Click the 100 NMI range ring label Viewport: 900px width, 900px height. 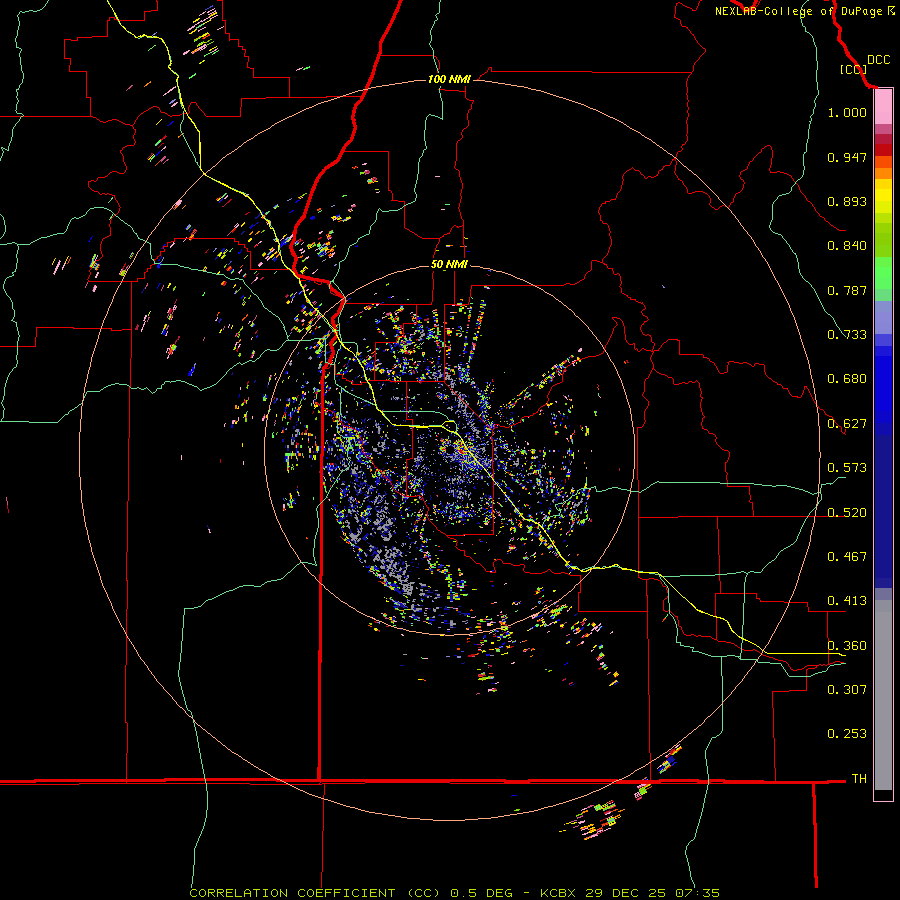pyautogui.click(x=449, y=79)
